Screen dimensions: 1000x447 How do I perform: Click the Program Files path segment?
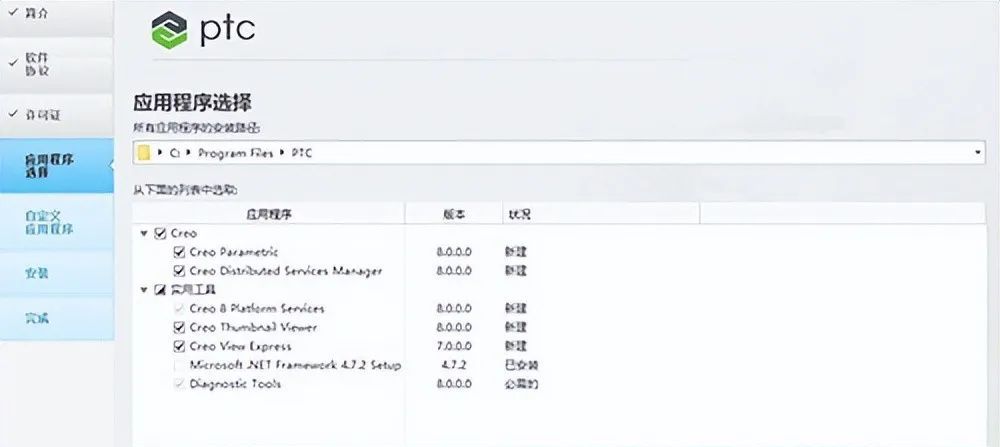(235, 153)
